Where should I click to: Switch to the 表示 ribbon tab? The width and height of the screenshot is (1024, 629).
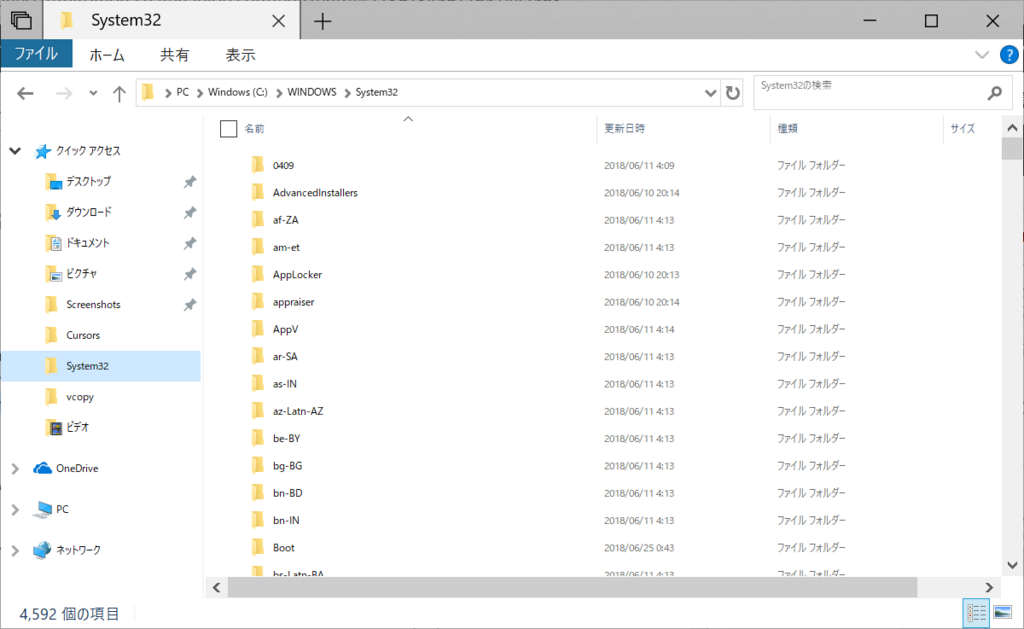[240, 55]
